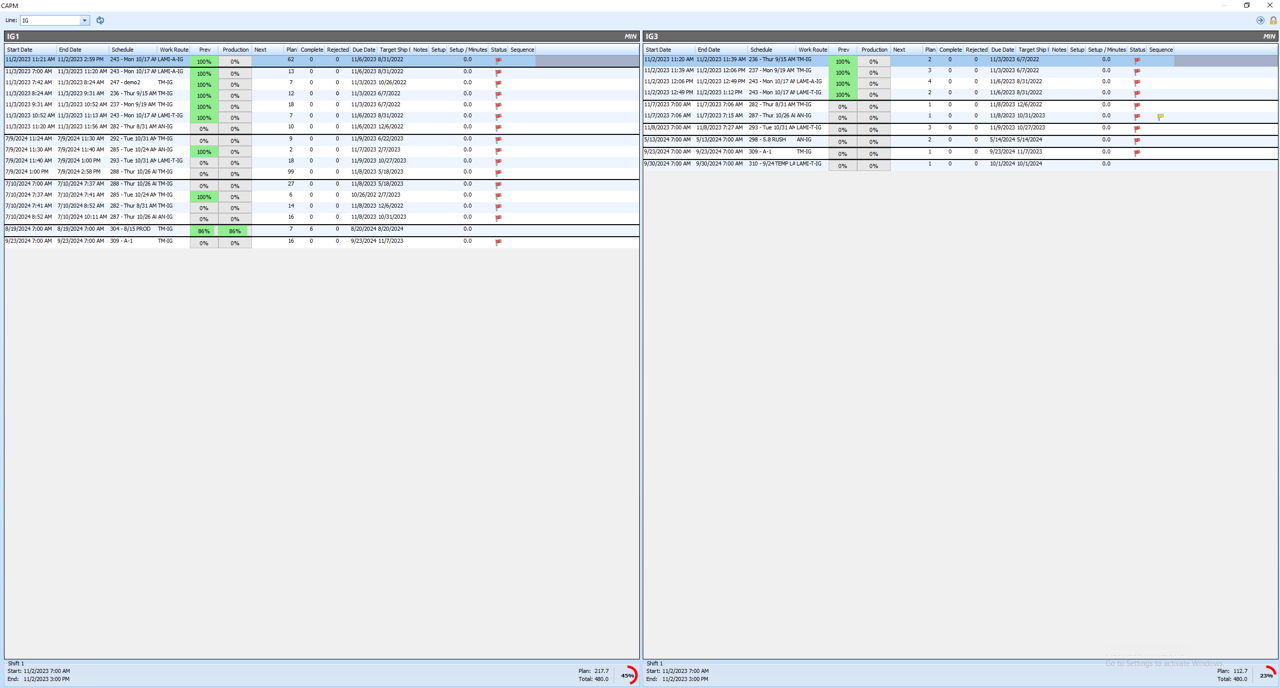Click IG3 target ship date 10/1/2024
1280x688 pixels.
tap(1031, 163)
